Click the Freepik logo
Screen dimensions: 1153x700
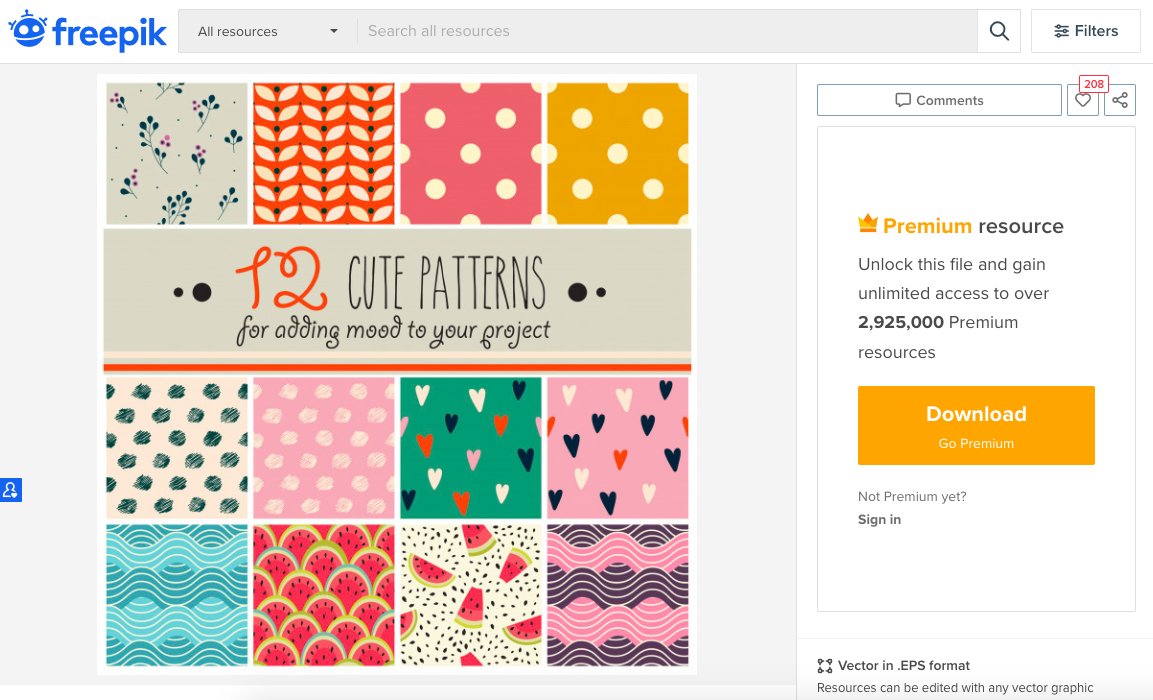coord(88,31)
